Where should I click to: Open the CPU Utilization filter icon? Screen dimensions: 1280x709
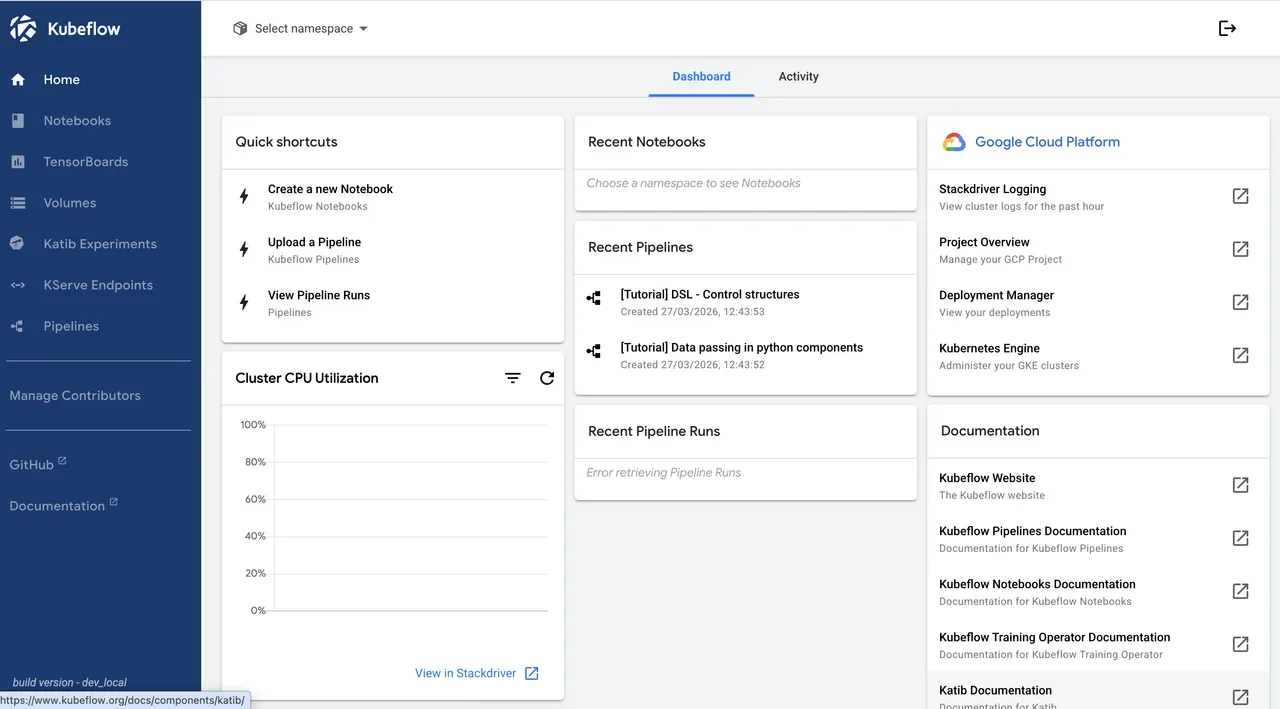point(513,378)
